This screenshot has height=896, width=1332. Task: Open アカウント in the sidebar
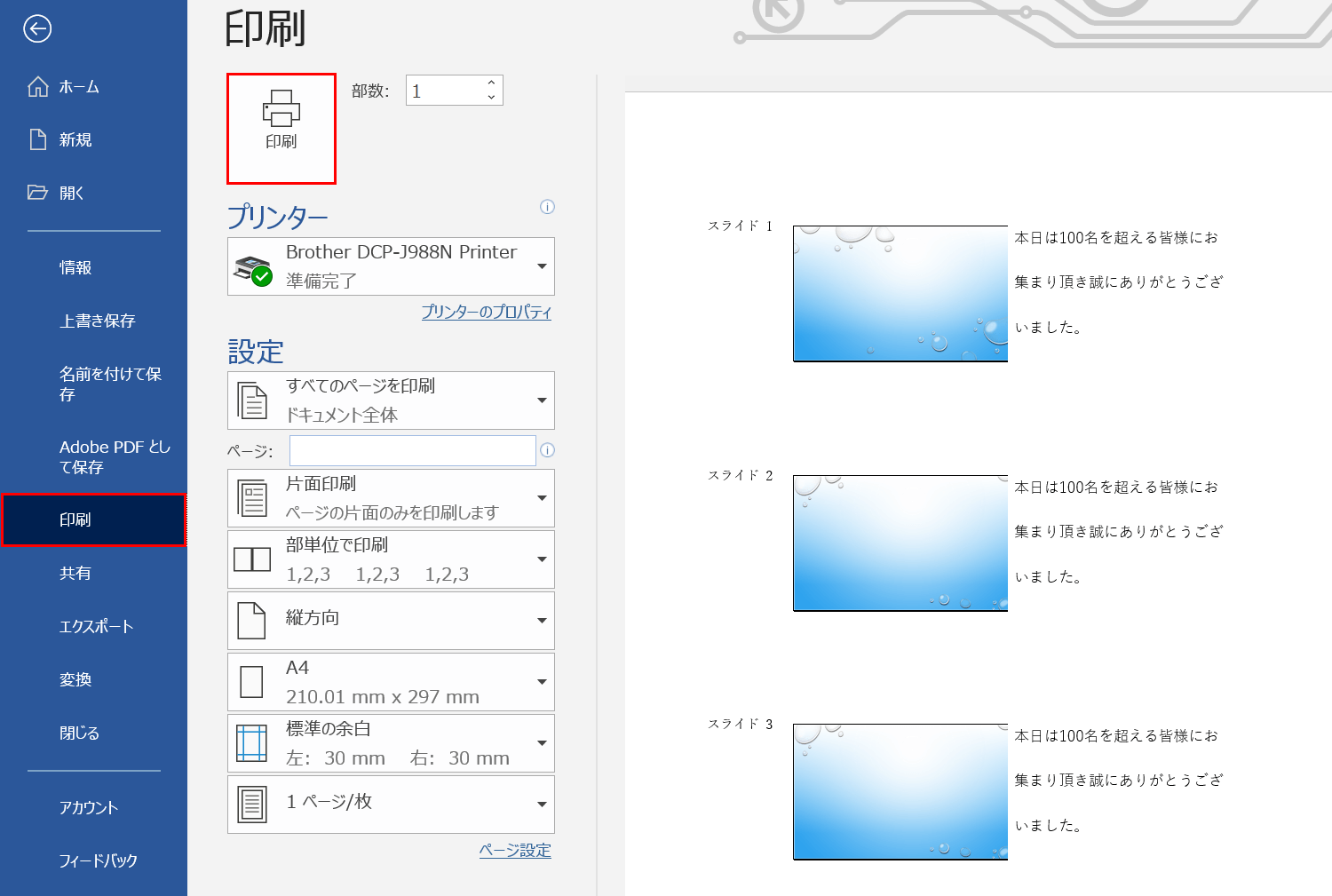tap(93, 808)
